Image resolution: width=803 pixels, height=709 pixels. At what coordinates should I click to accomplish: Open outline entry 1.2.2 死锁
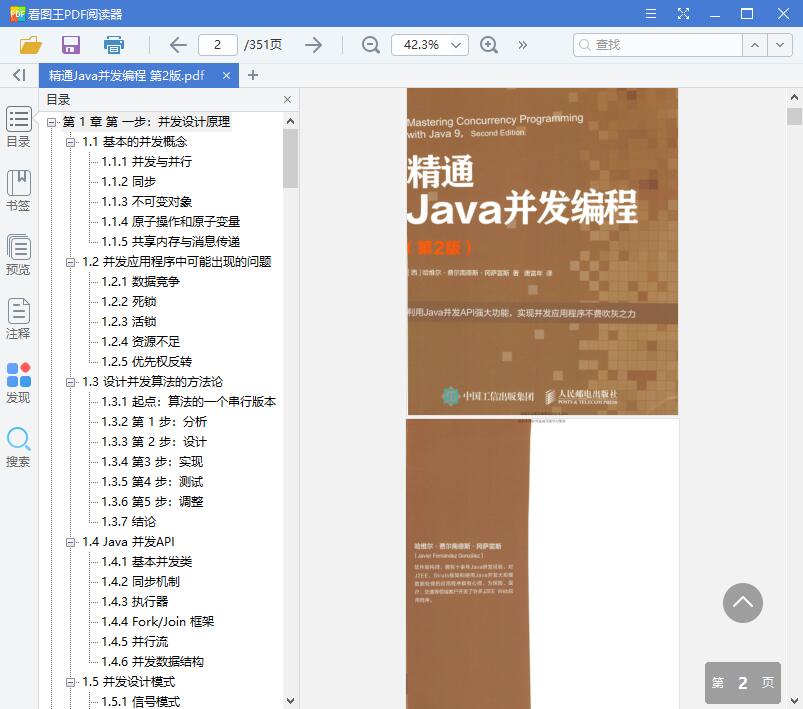click(x=129, y=302)
